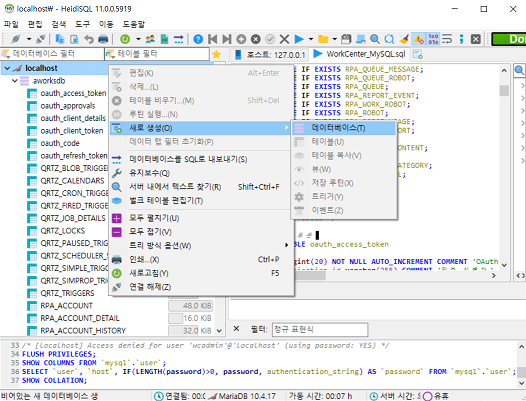Click the green SQL file import icon

(164, 39)
